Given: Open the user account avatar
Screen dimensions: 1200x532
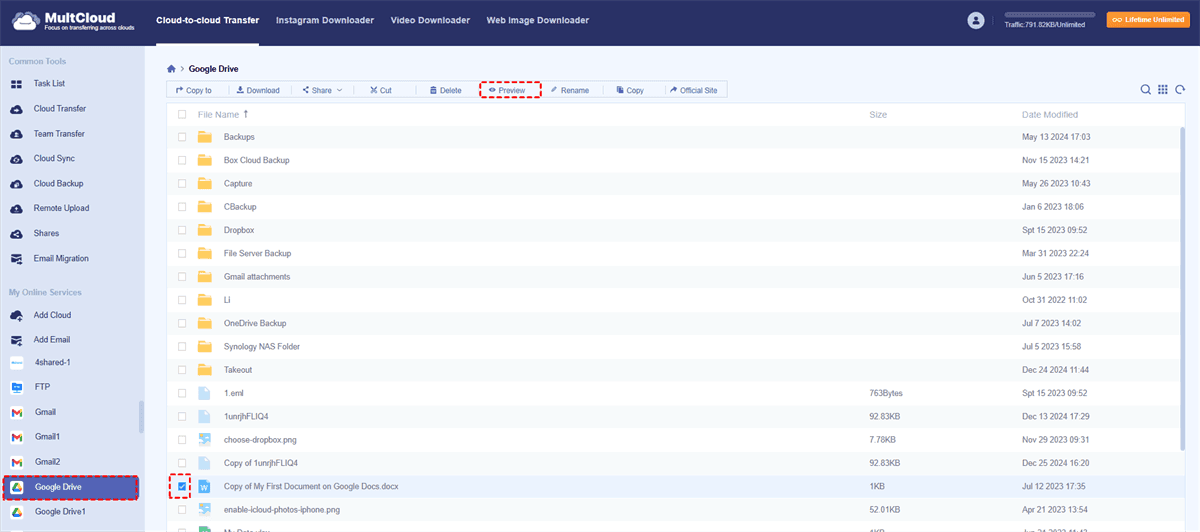Looking at the screenshot, I should (976, 20).
